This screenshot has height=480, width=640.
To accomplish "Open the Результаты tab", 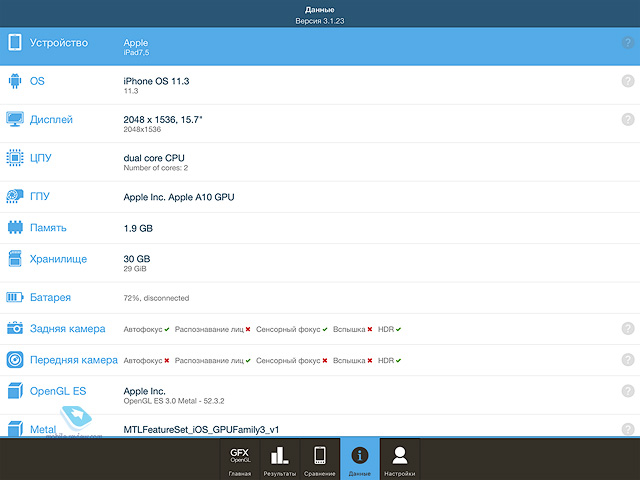I will (x=280, y=459).
